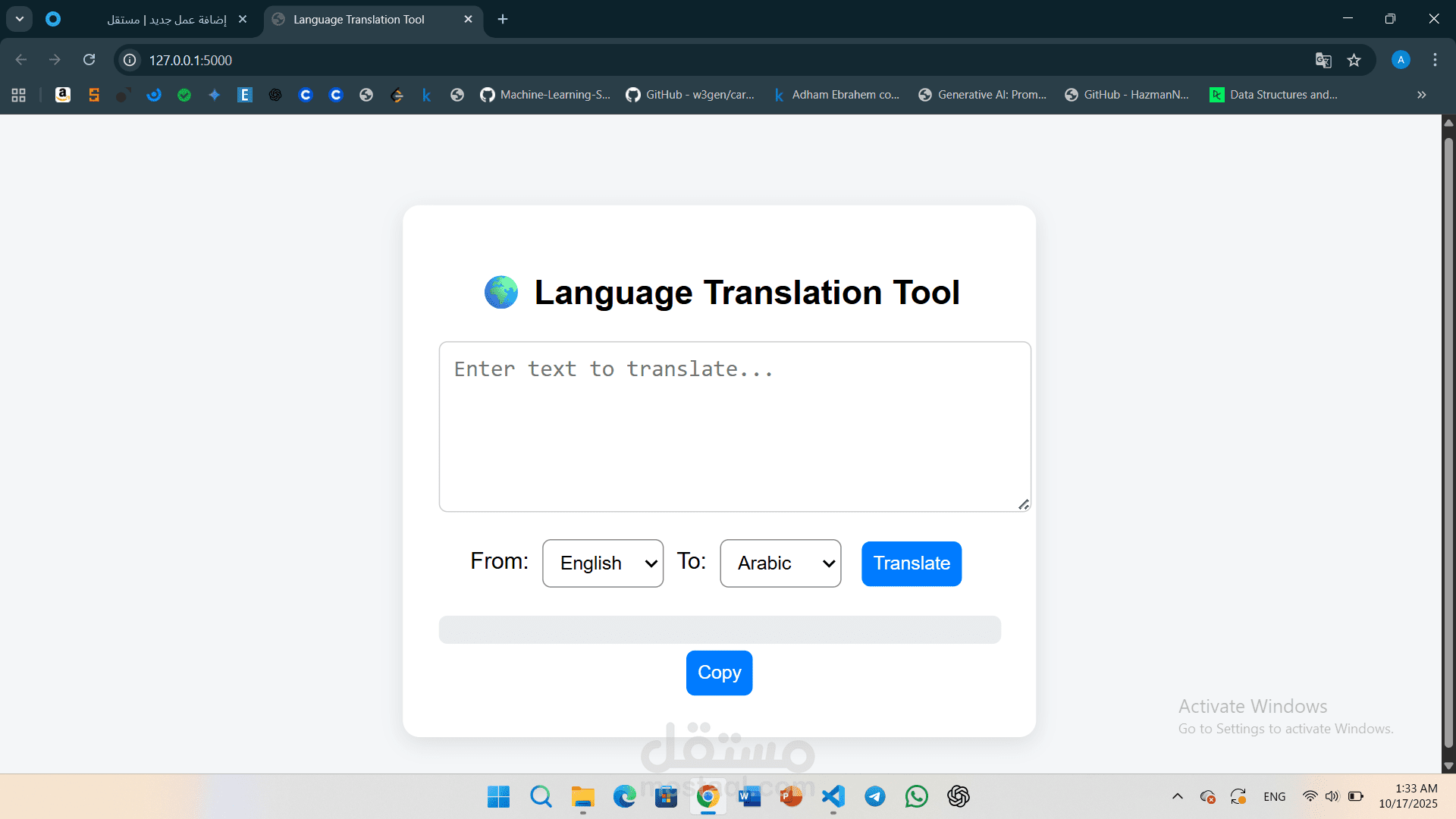Open the Data Structures and... bookmark
1456x819 pixels.
(1274, 95)
